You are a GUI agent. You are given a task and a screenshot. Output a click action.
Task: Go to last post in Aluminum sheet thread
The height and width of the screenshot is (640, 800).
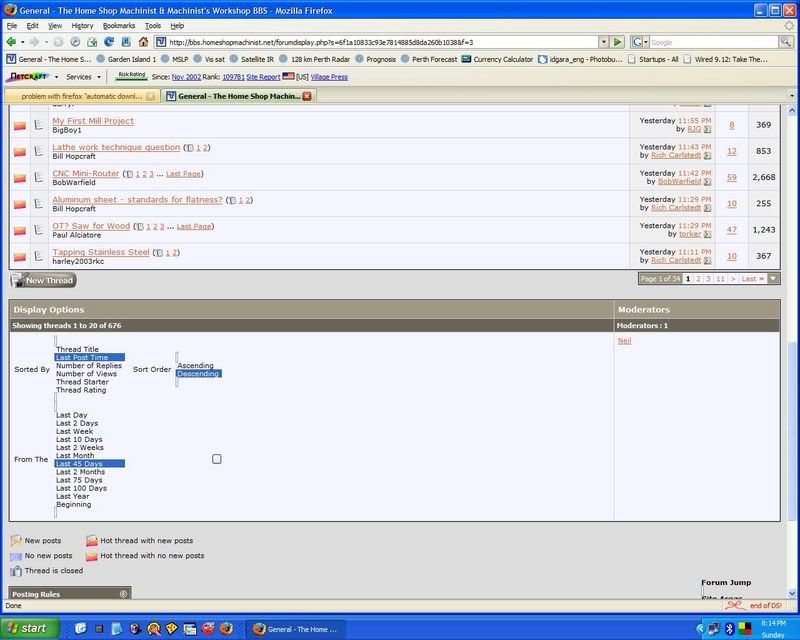click(x=707, y=208)
